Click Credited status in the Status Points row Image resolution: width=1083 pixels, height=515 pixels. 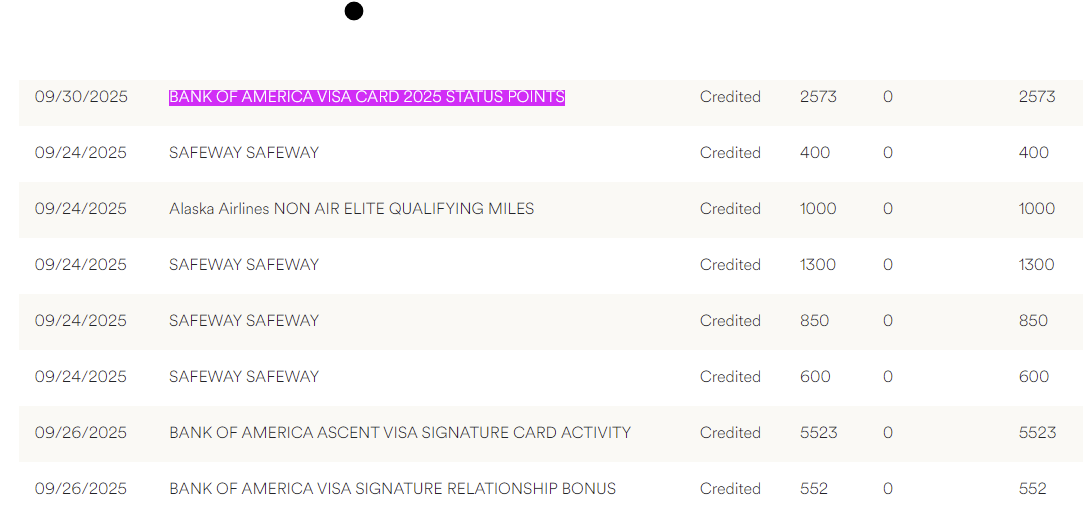click(x=730, y=97)
